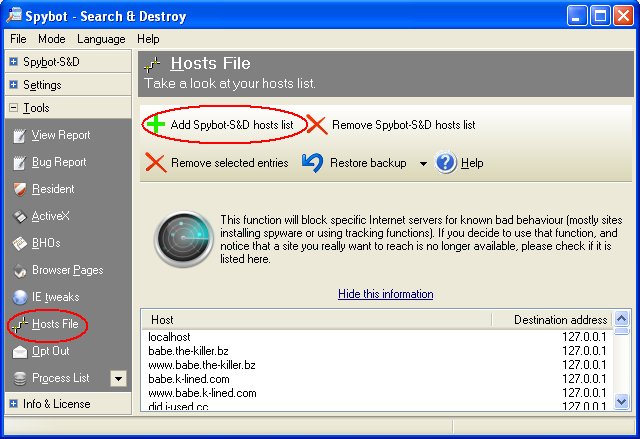Screen dimensions: 640x439
Task: Sort by the Host column header
Action: 316,319
